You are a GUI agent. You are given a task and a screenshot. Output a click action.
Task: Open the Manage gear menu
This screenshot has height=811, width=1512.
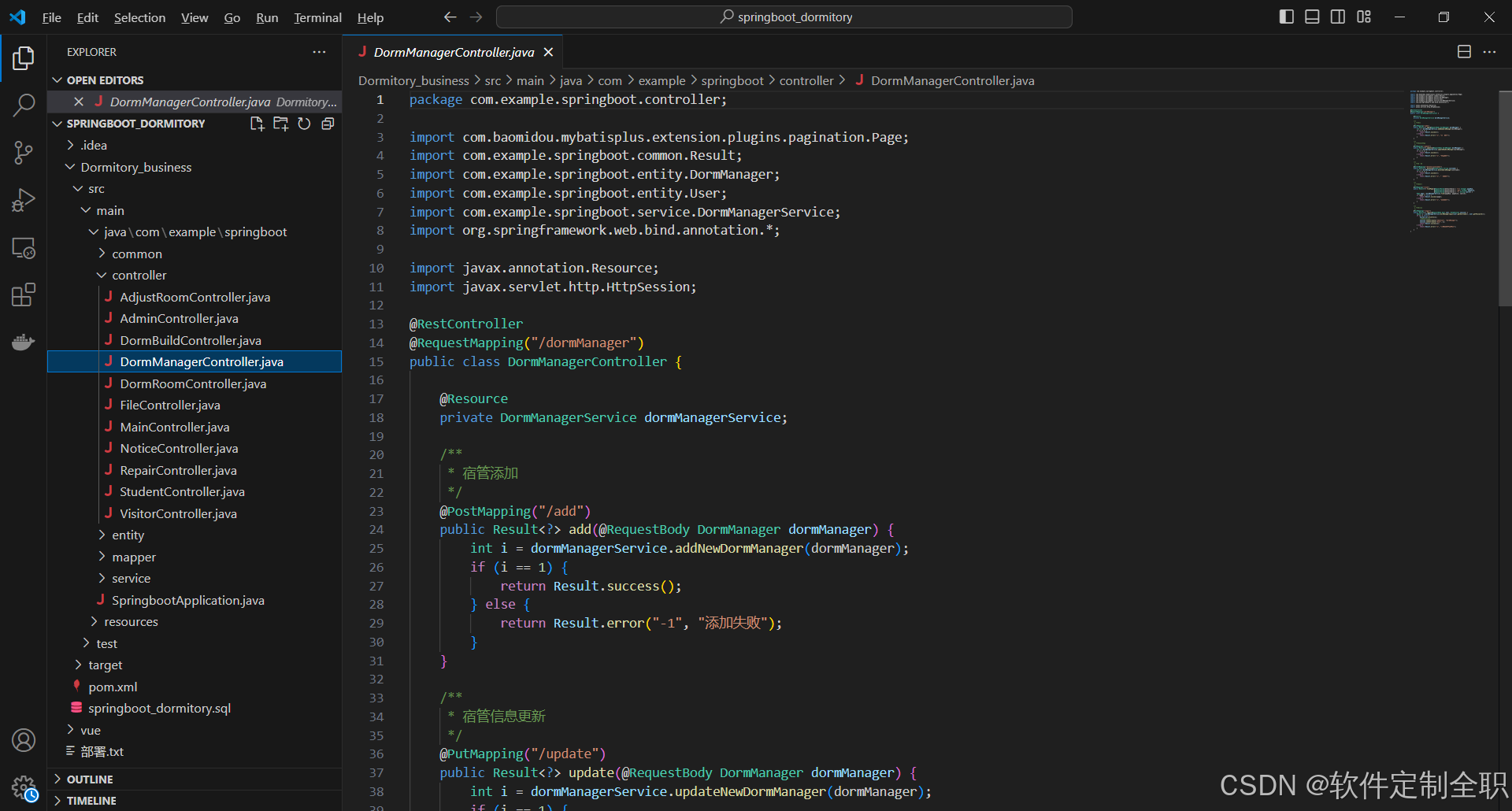[x=24, y=787]
